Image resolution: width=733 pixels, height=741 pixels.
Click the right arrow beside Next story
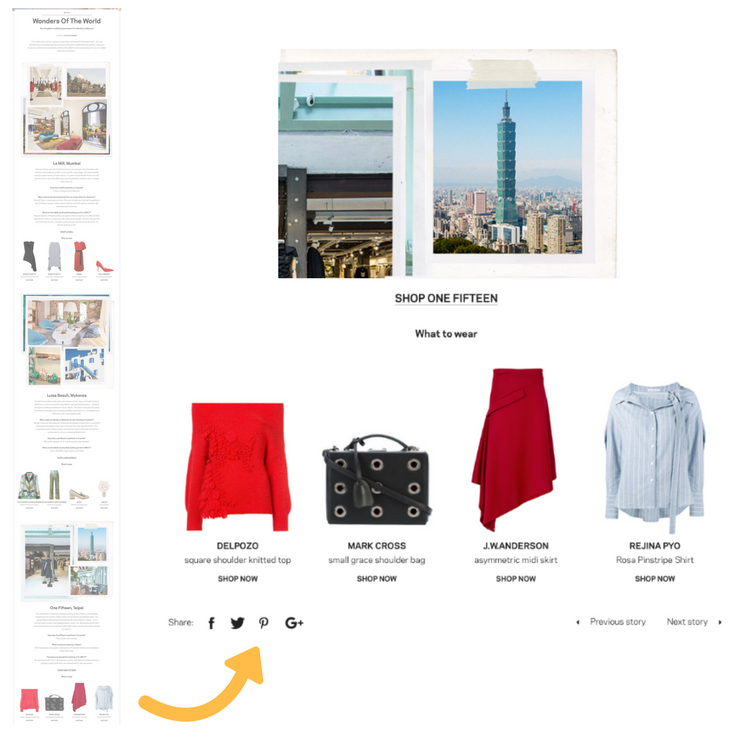(x=720, y=622)
